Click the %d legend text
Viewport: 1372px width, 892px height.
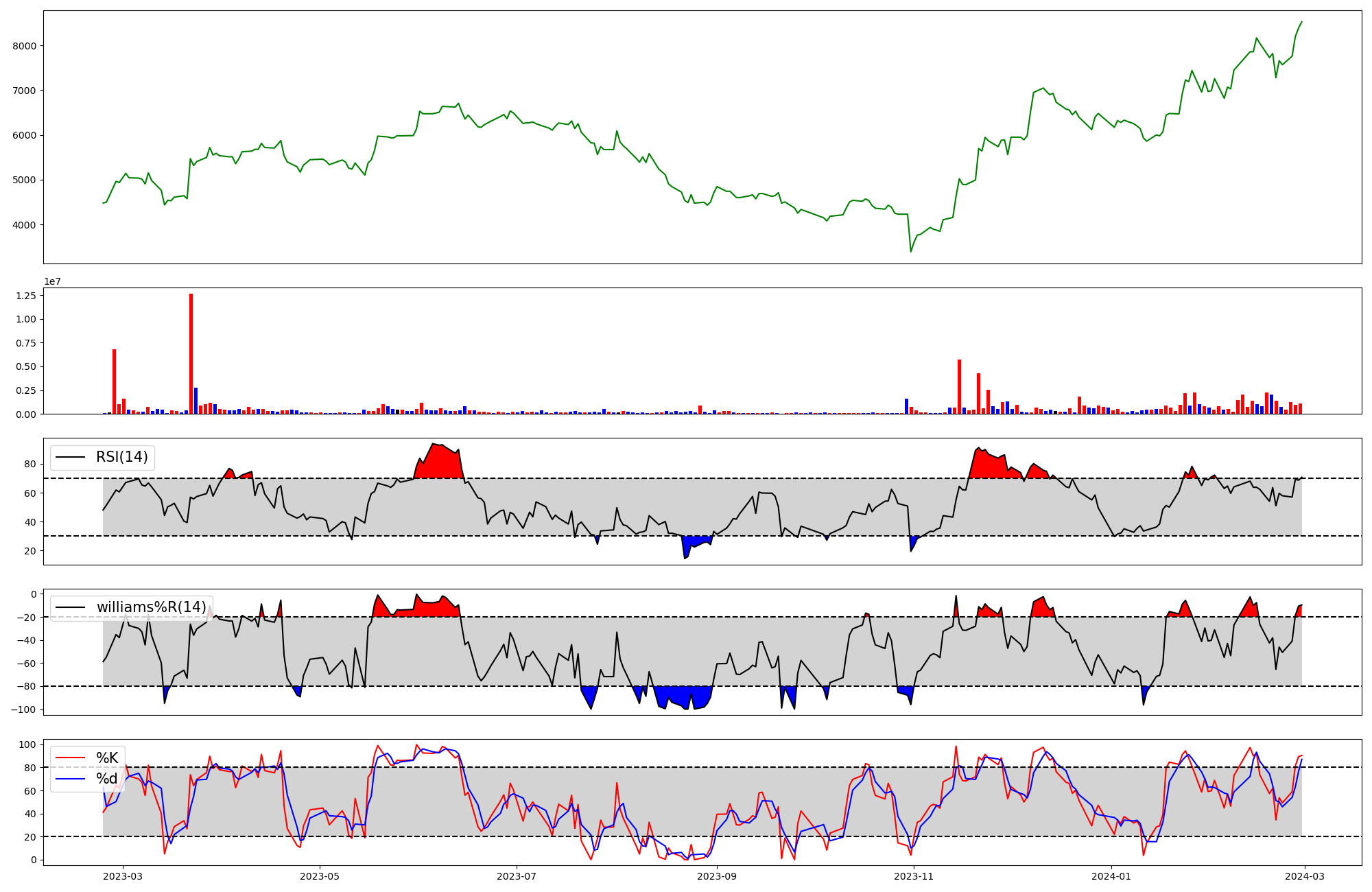pyautogui.click(x=107, y=779)
